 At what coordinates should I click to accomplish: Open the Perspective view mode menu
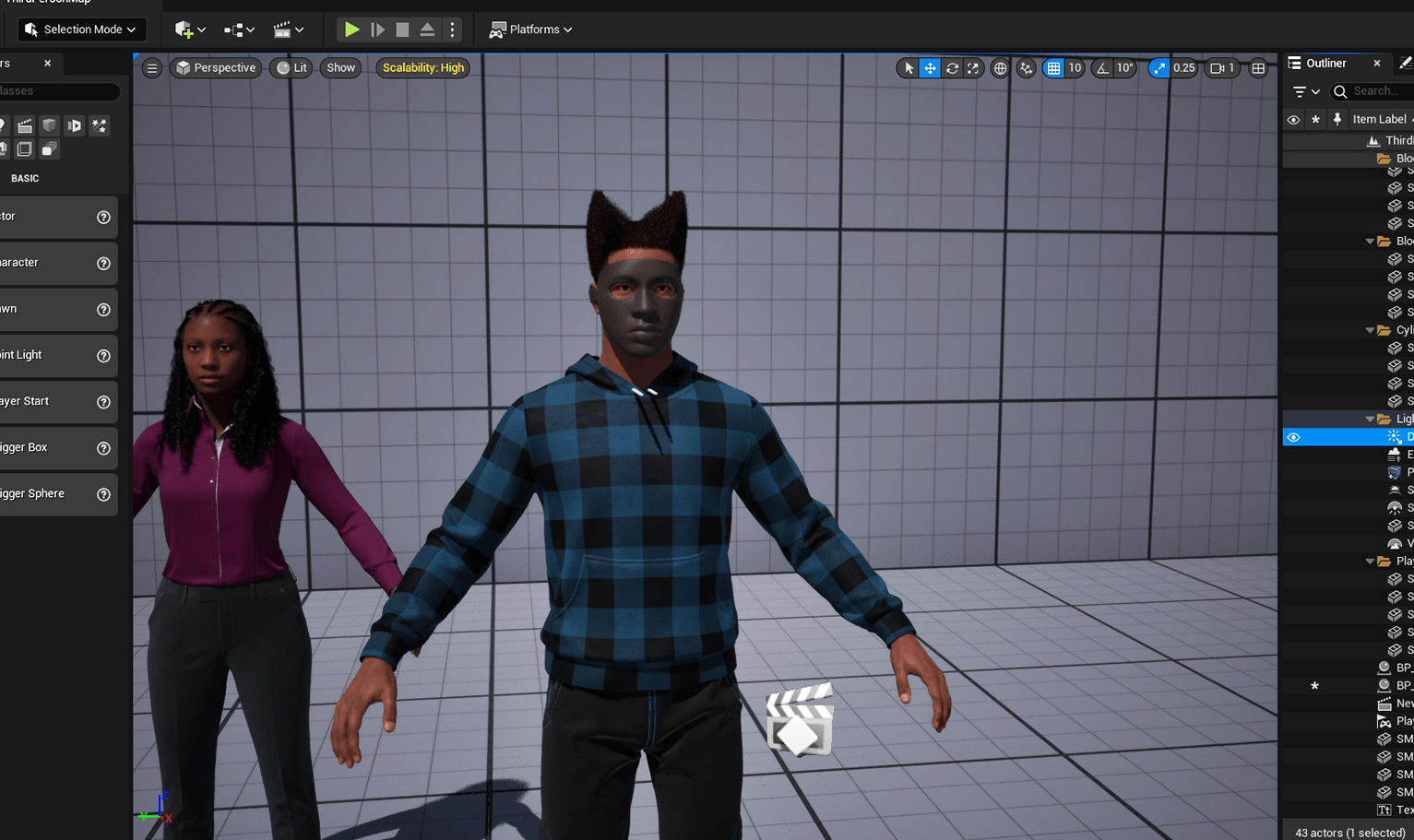coord(216,68)
